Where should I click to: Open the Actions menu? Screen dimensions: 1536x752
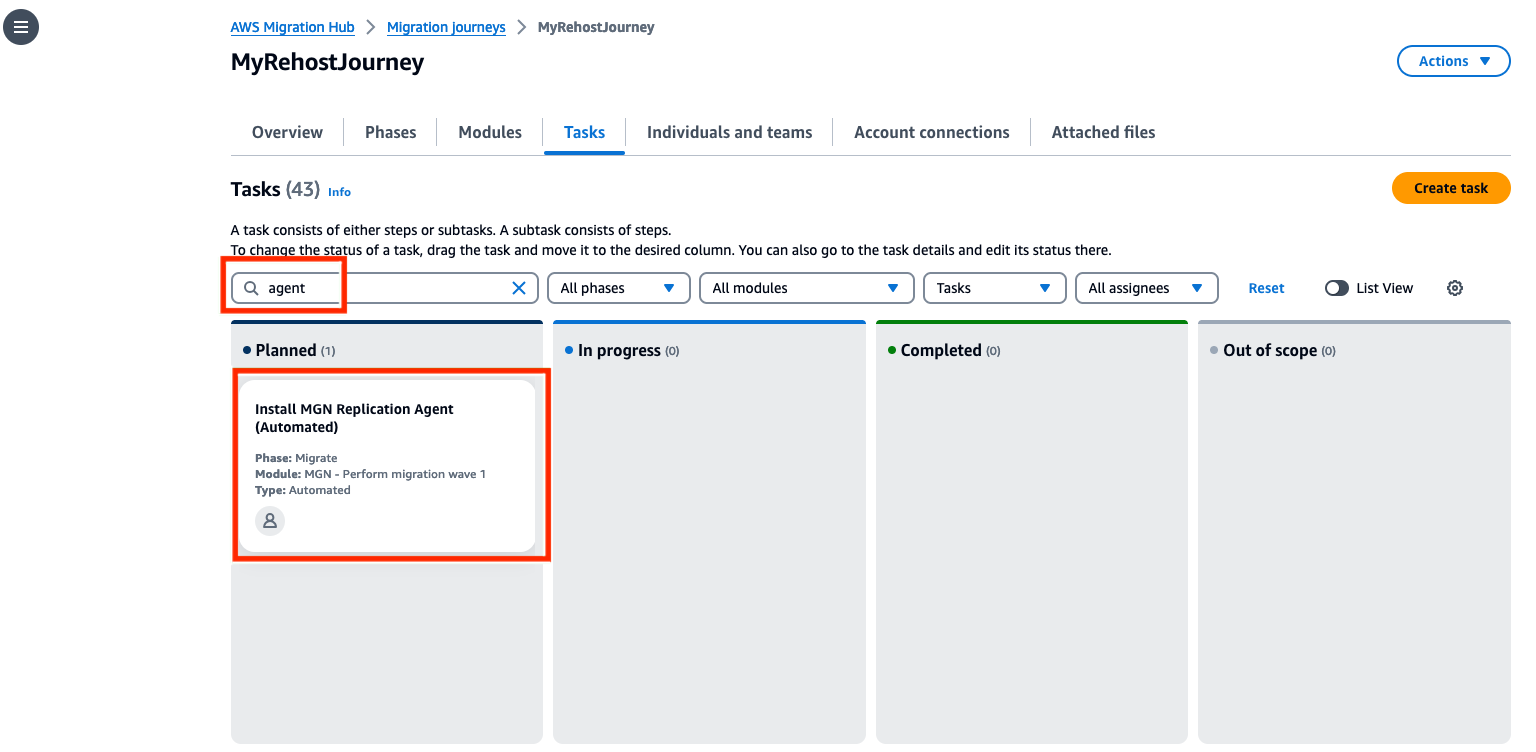[x=1453, y=61]
